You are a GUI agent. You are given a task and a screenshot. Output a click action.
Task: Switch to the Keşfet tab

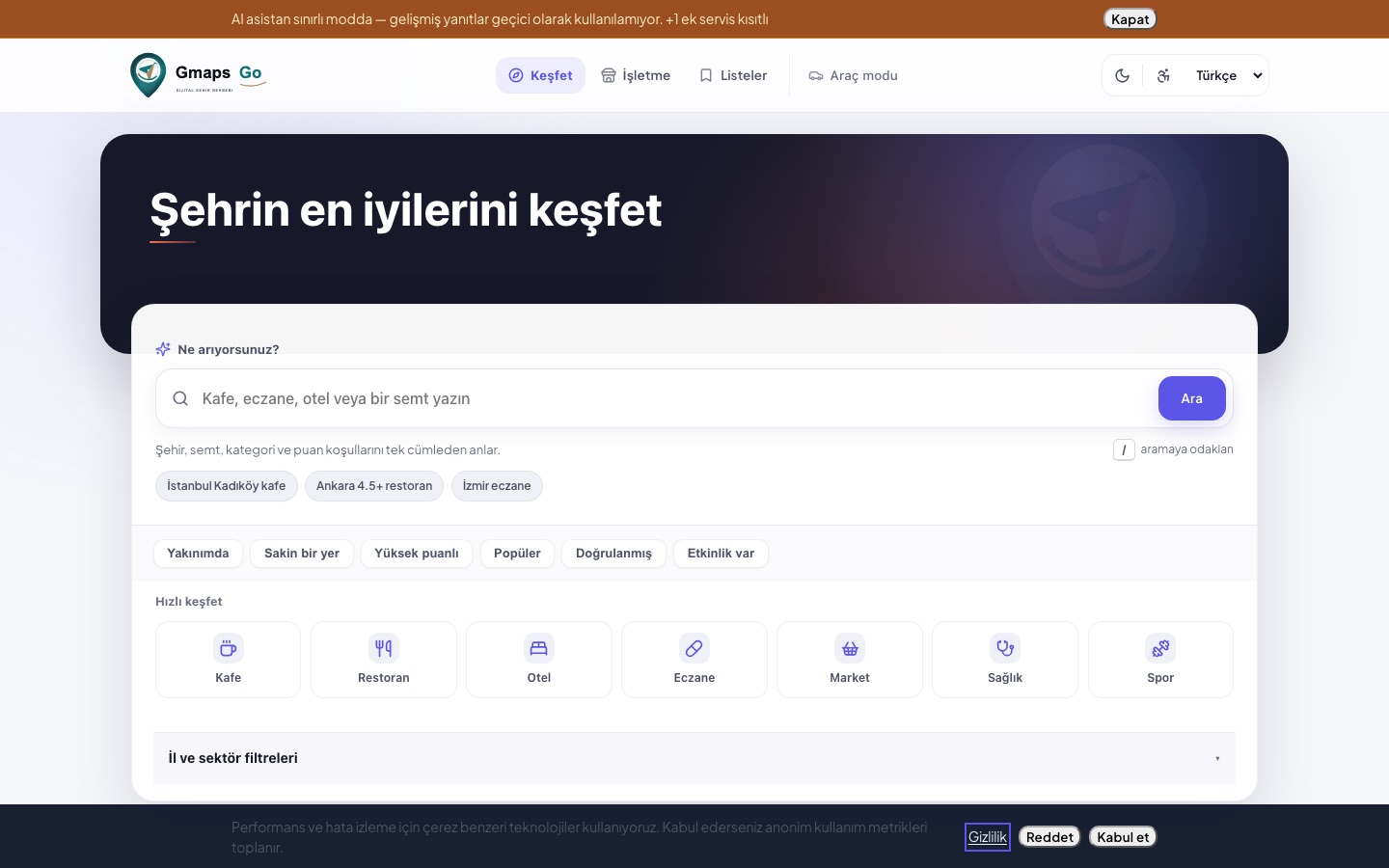540,75
